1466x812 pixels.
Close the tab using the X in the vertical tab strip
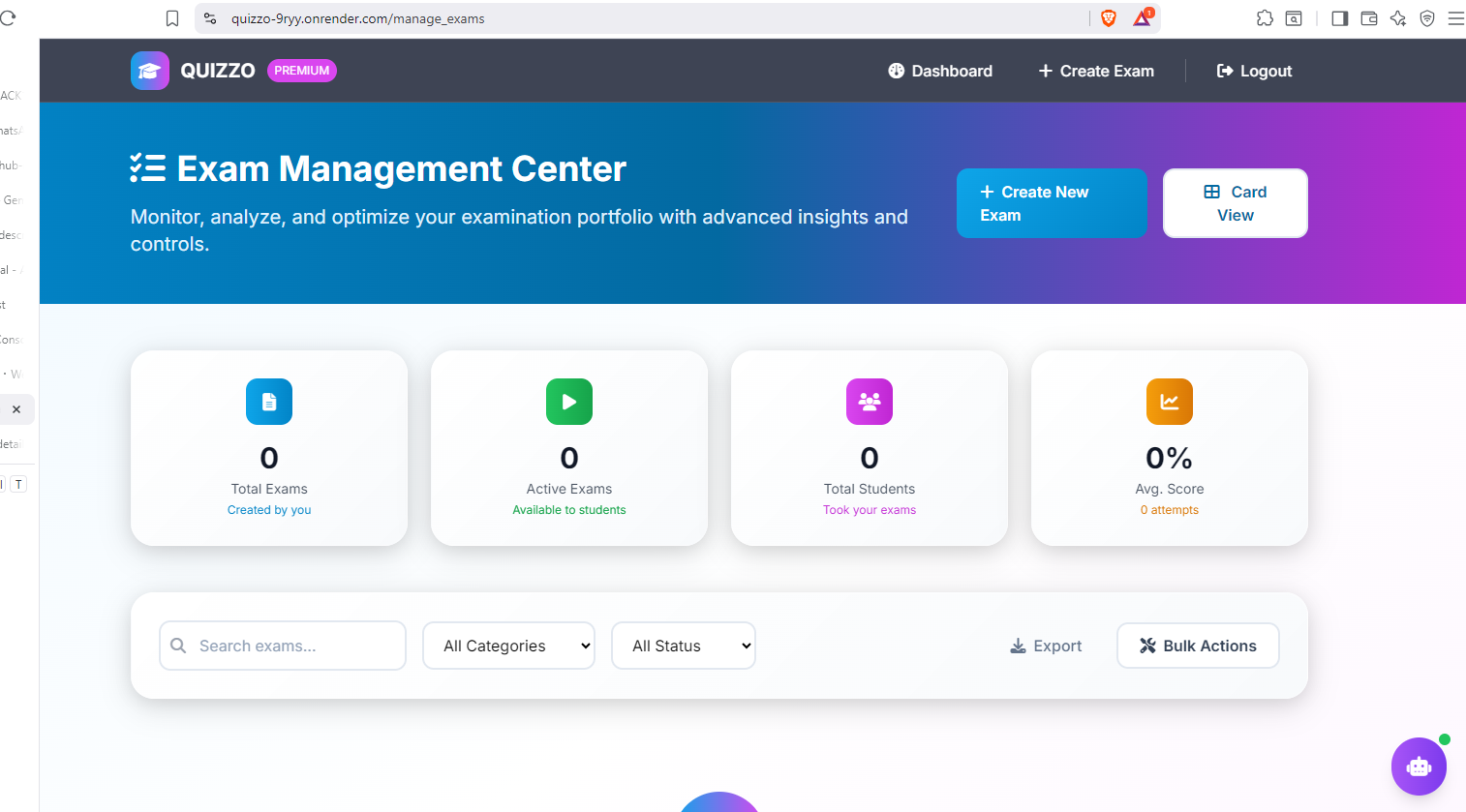pyautogui.click(x=16, y=409)
